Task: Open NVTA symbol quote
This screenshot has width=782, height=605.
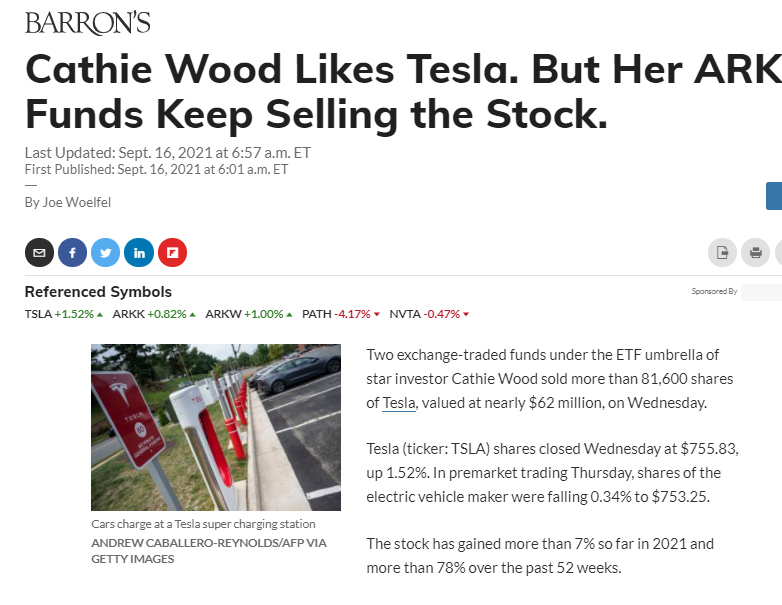Action: (405, 314)
